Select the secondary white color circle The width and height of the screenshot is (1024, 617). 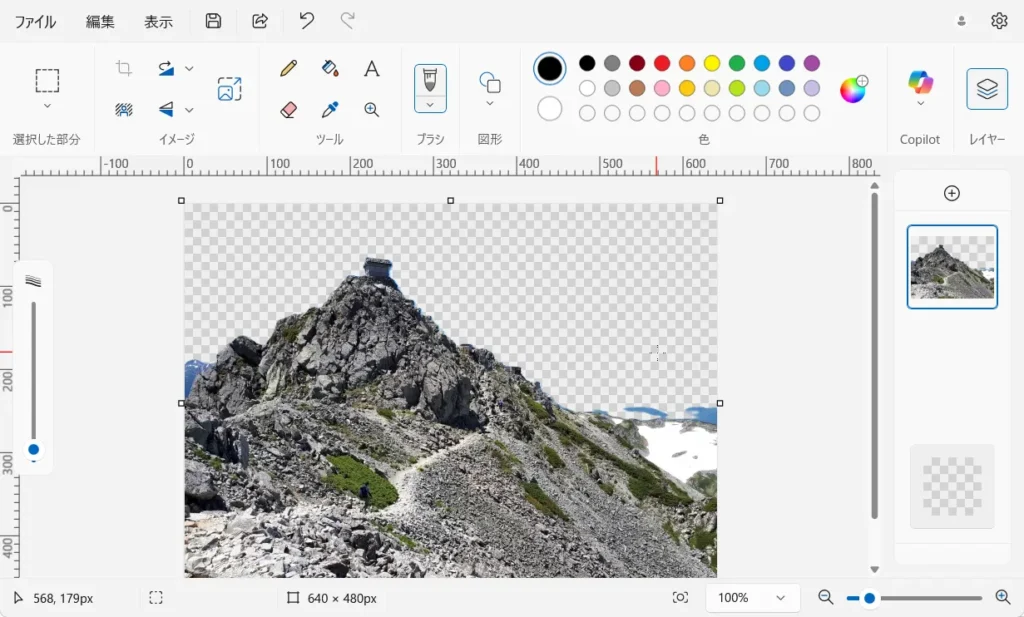coord(549,108)
